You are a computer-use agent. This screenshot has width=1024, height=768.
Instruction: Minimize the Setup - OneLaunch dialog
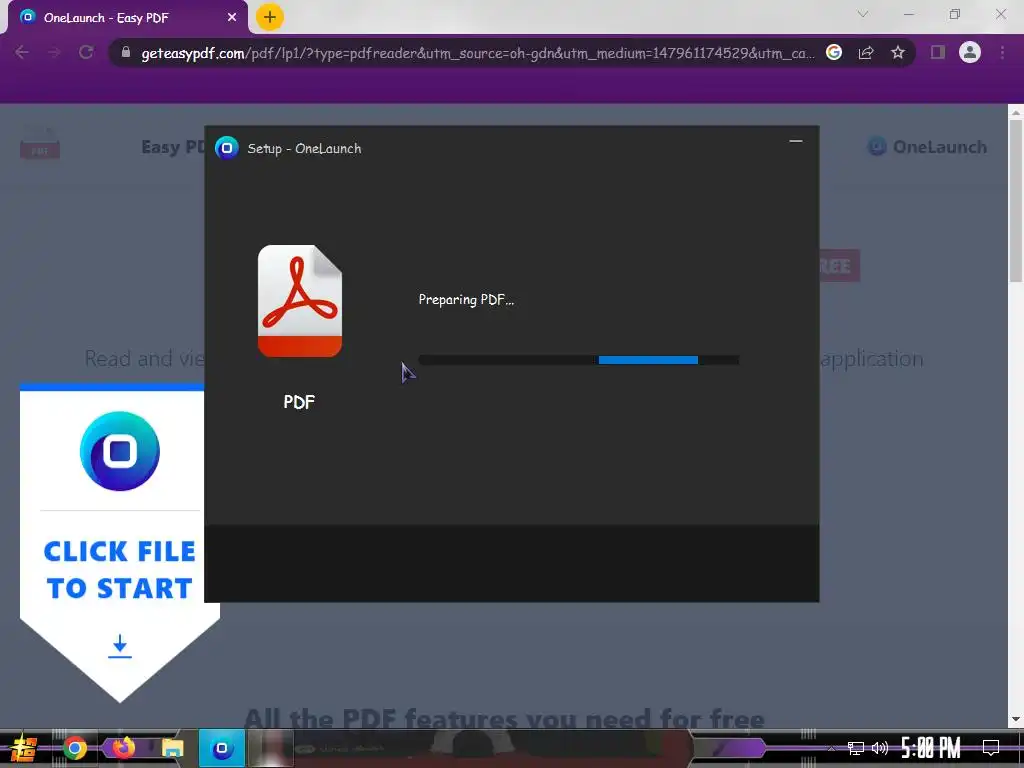pos(795,141)
